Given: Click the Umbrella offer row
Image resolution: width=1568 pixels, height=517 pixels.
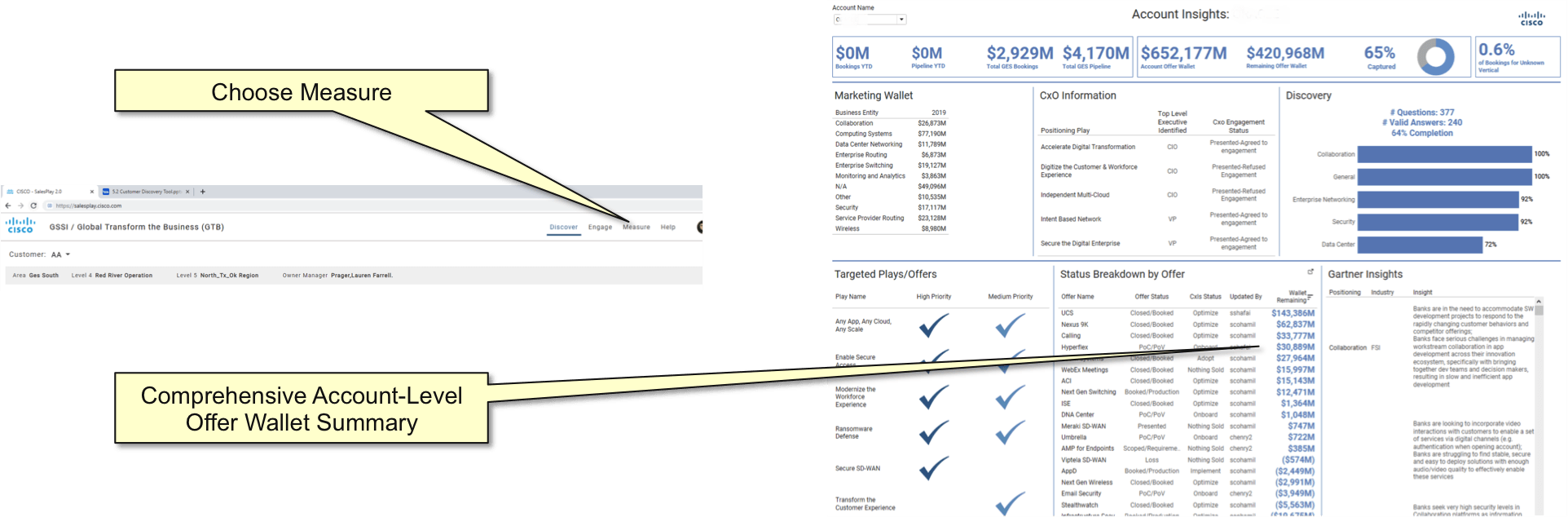Looking at the screenshot, I should click(1187, 438).
